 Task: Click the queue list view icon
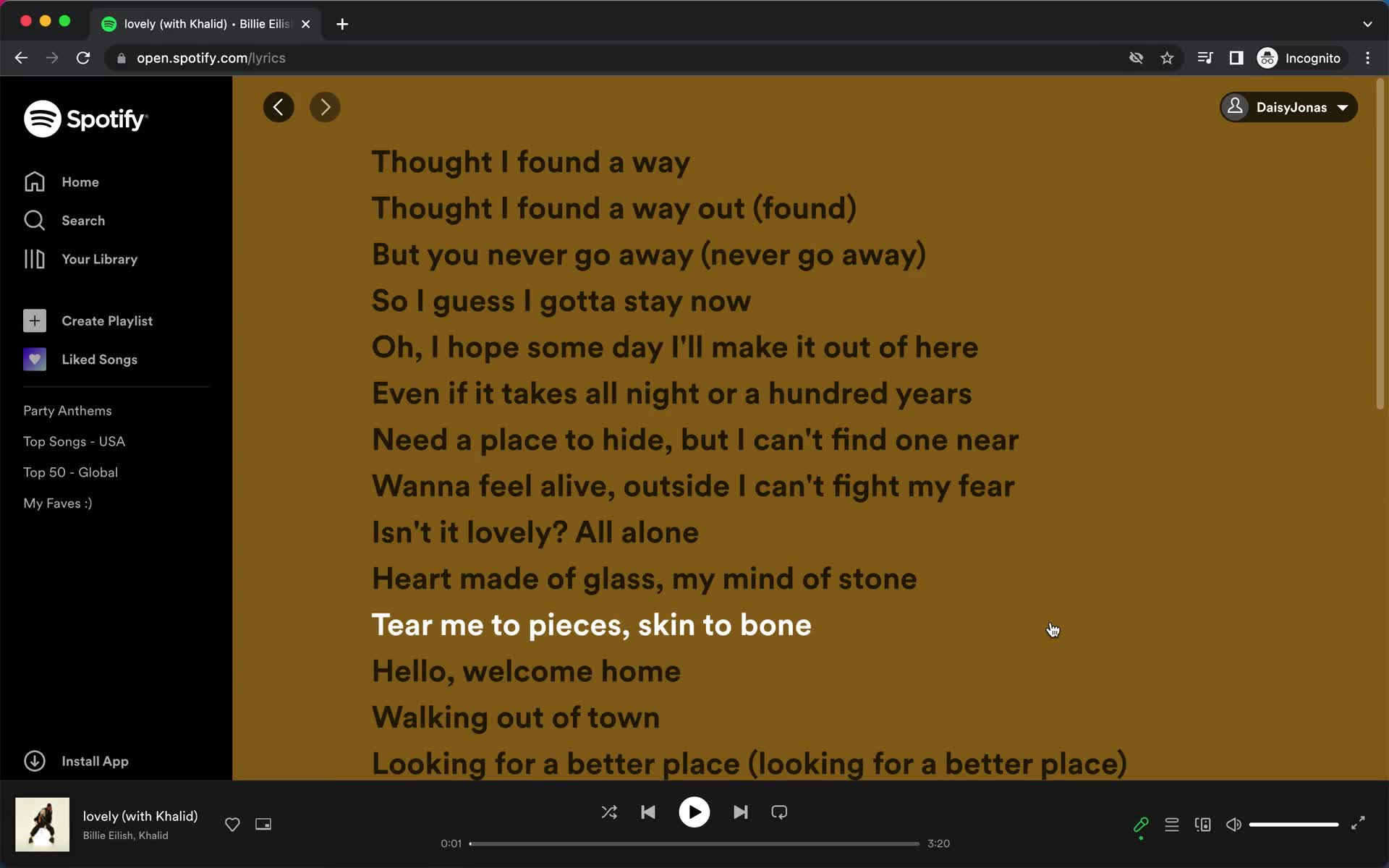pos(1171,824)
